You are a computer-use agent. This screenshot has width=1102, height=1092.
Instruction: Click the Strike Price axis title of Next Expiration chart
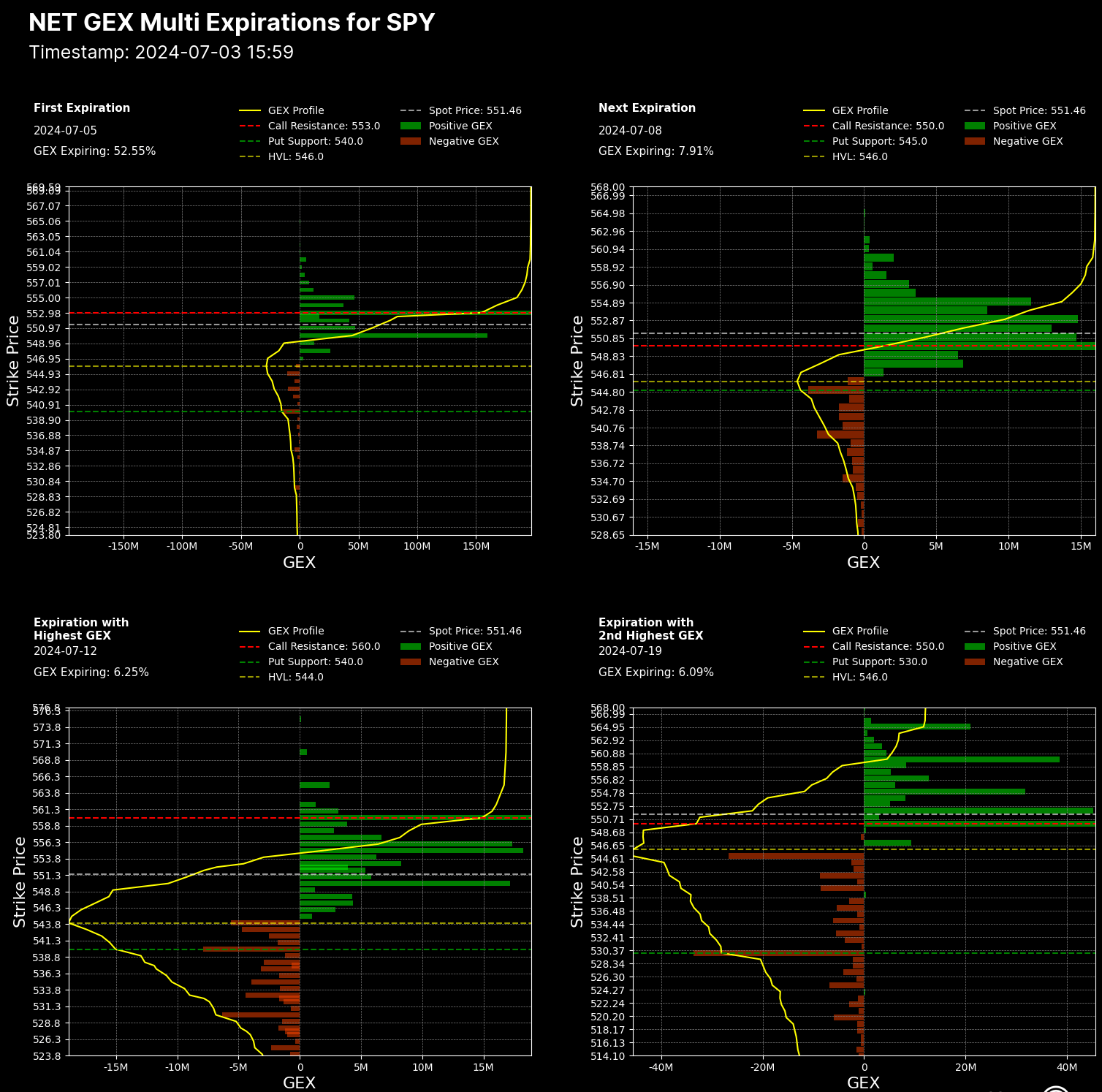pyautogui.click(x=577, y=361)
